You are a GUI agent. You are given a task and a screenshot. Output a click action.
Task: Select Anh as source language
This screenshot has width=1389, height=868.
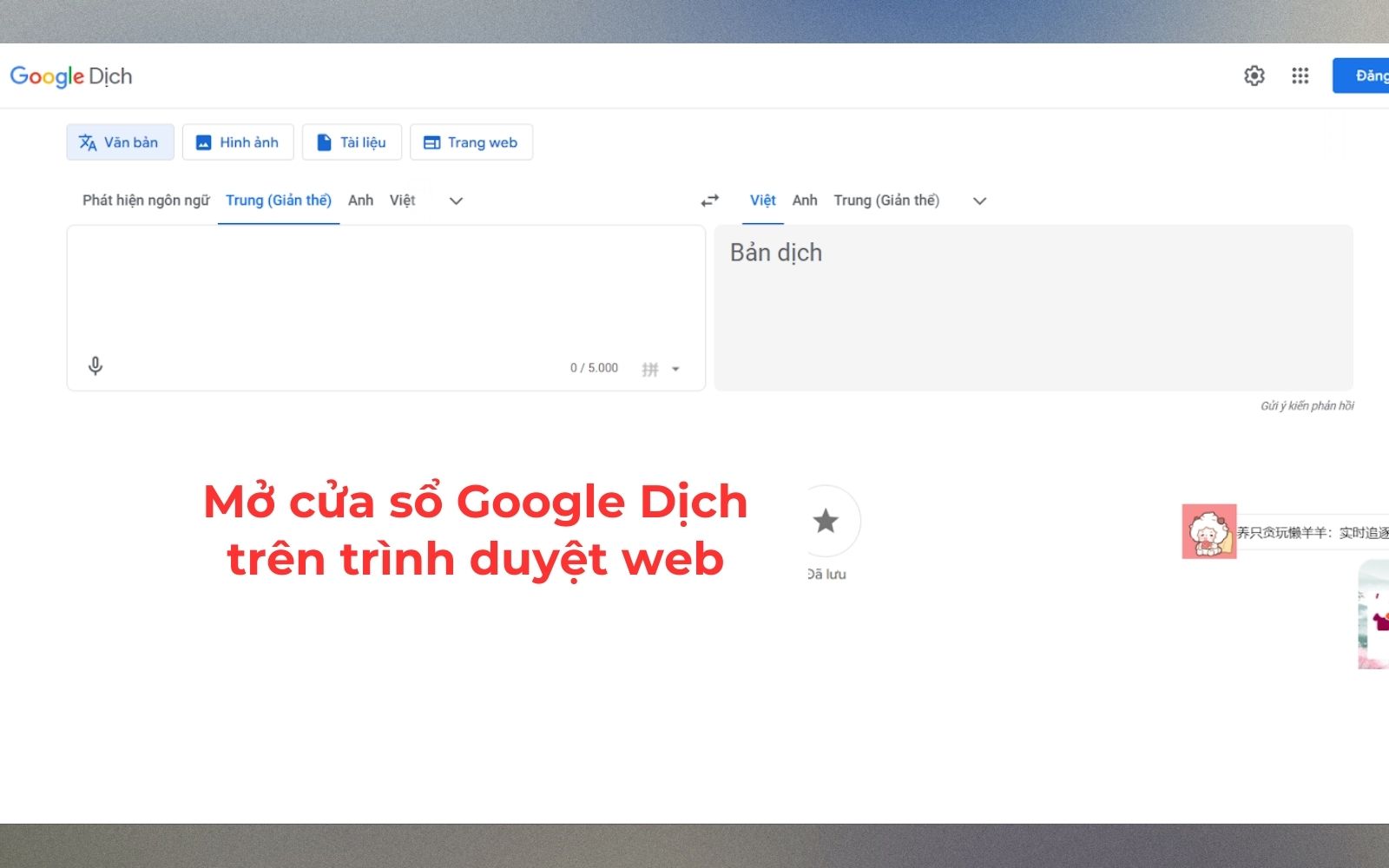click(x=360, y=201)
